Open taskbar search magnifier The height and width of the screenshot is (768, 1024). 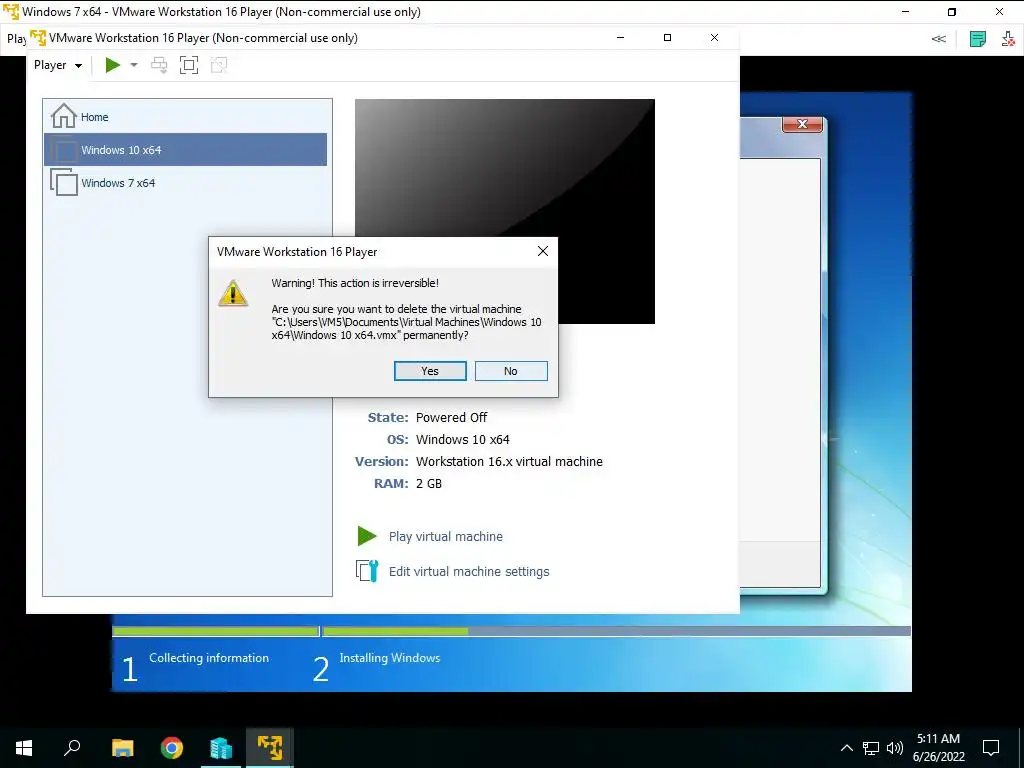pyautogui.click(x=72, y=748)
